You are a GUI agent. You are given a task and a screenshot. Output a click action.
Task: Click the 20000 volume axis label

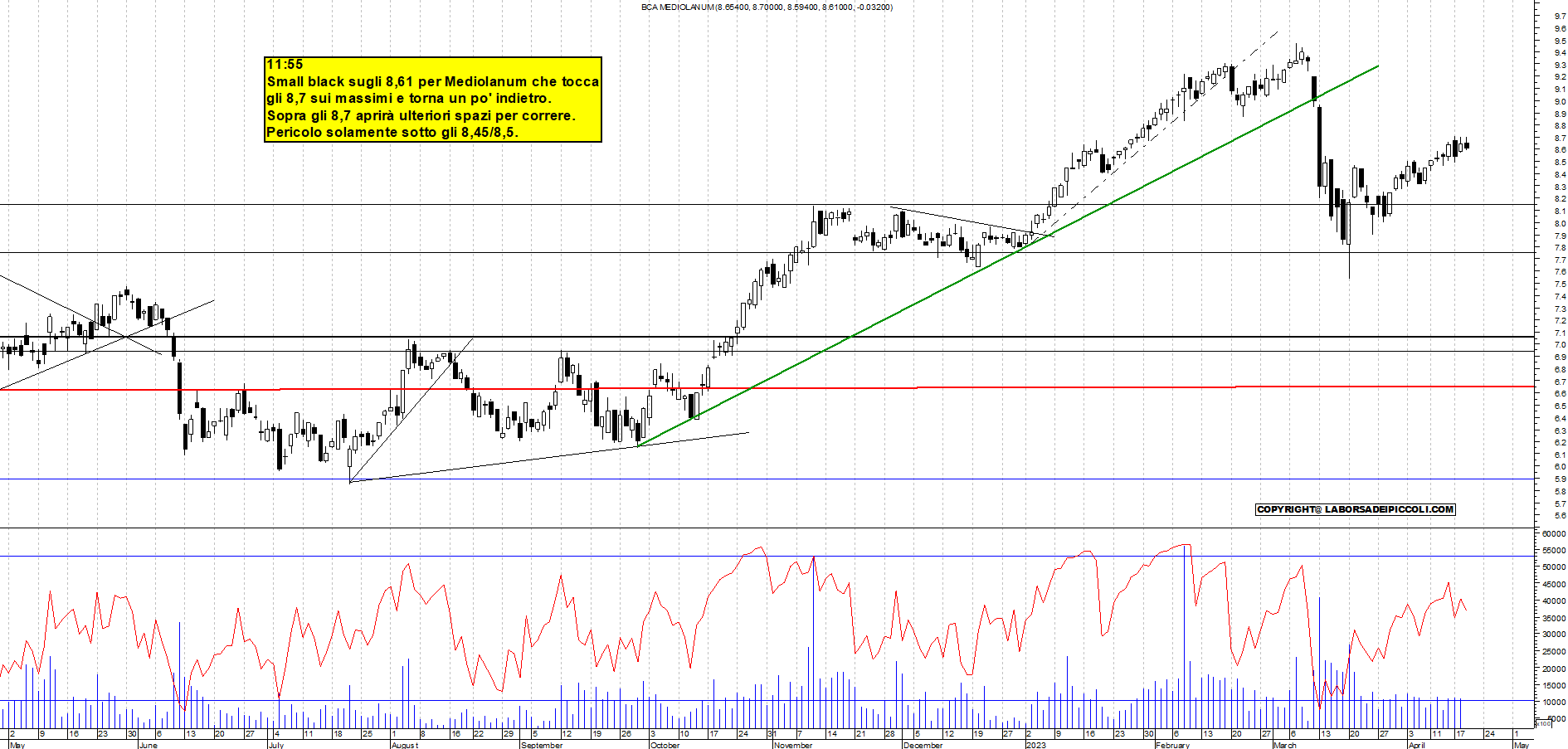[x=1554, y=668]
